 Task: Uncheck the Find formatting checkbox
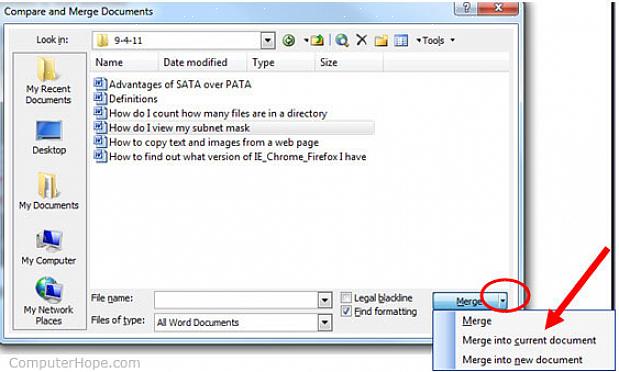click(346, 311)
